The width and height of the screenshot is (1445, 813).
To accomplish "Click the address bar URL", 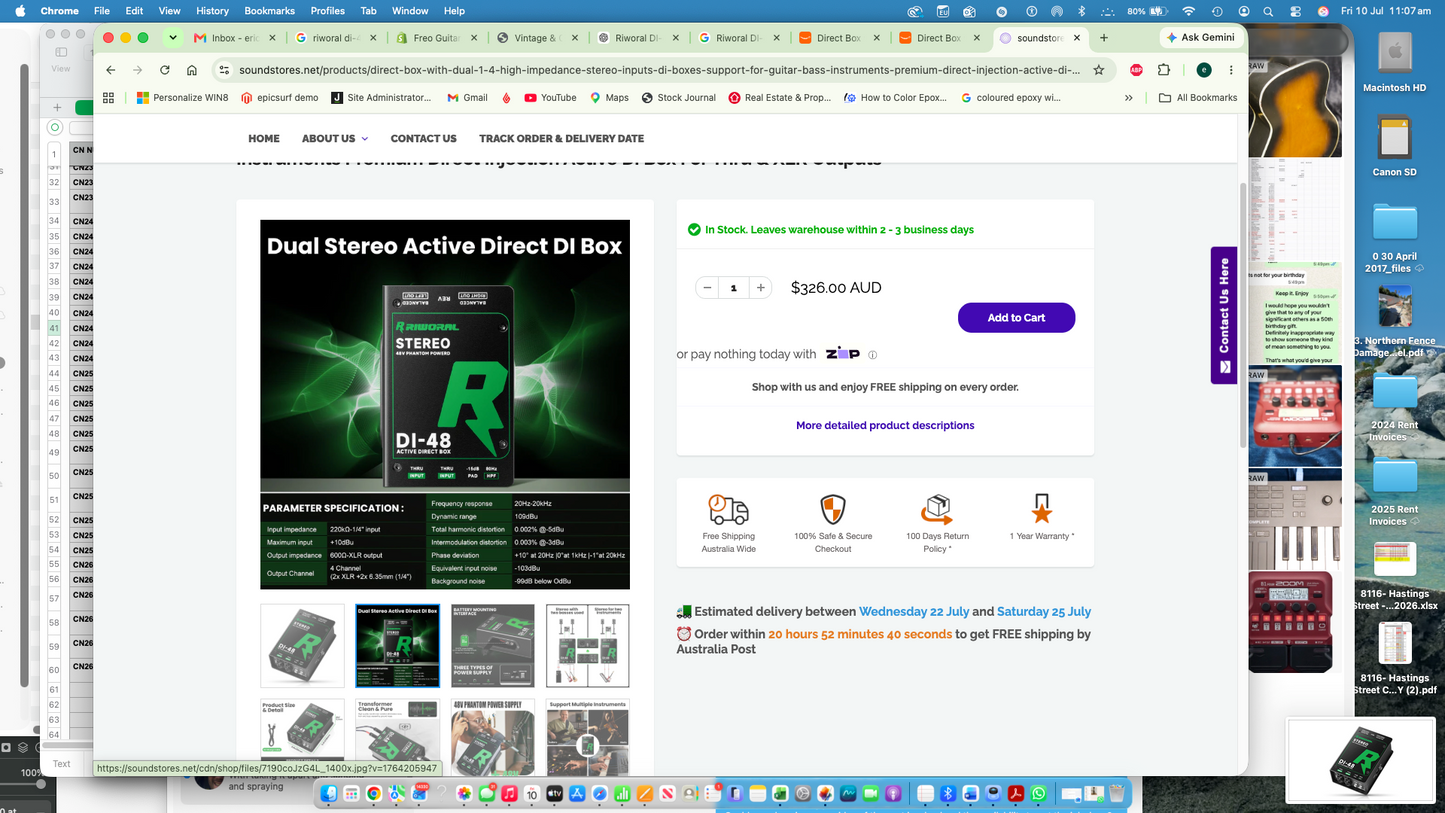I will tap(660, 70).
